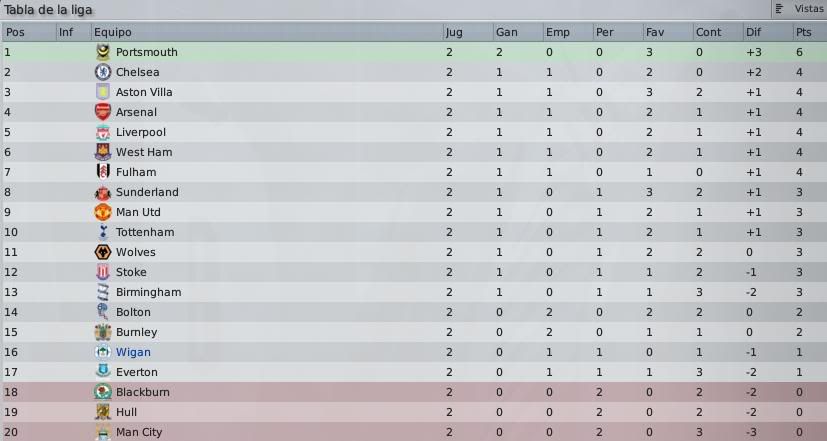
Task: Open the West Ham badge icon
Action: (x=103, y=152)
